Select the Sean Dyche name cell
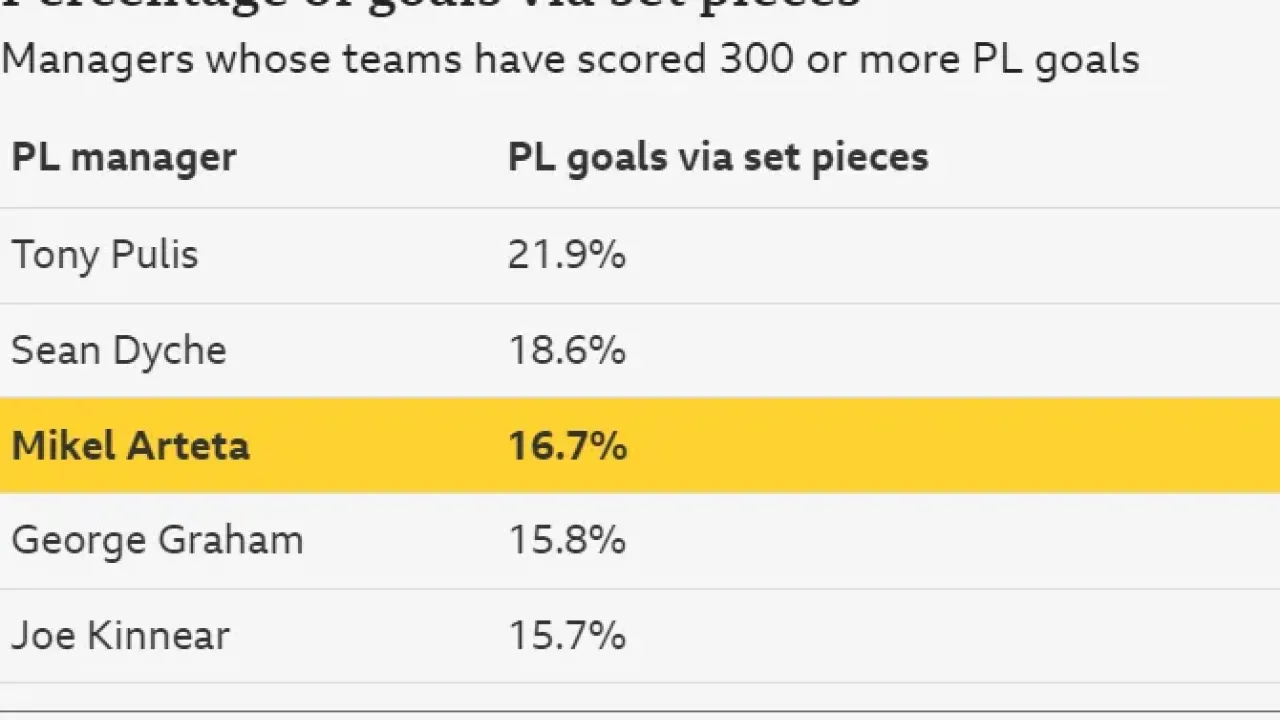The image size is (1280, 720). pyautogui.click(x=118, y=351)
